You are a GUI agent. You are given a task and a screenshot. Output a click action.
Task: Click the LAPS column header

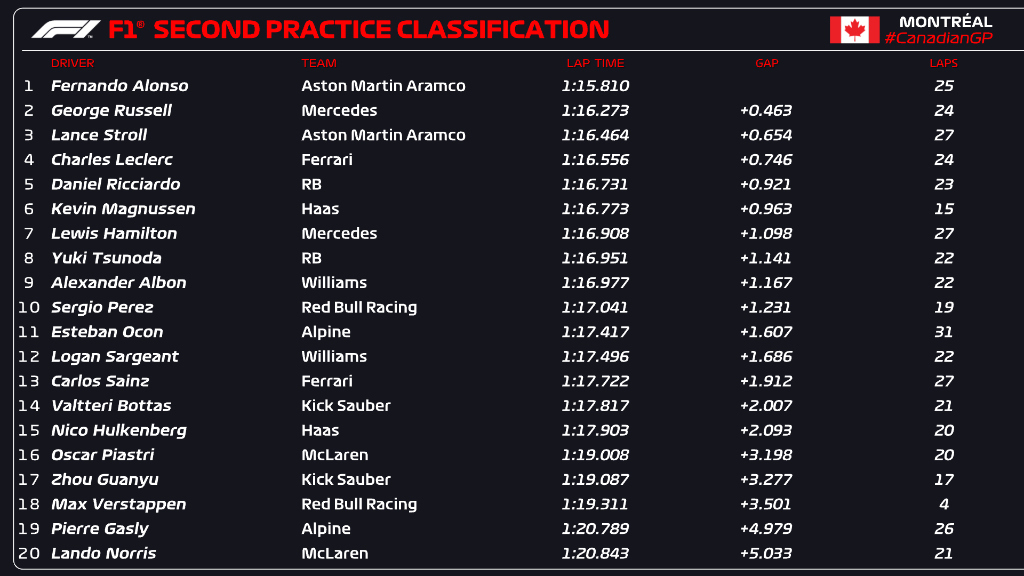click(x=943, y=63)
